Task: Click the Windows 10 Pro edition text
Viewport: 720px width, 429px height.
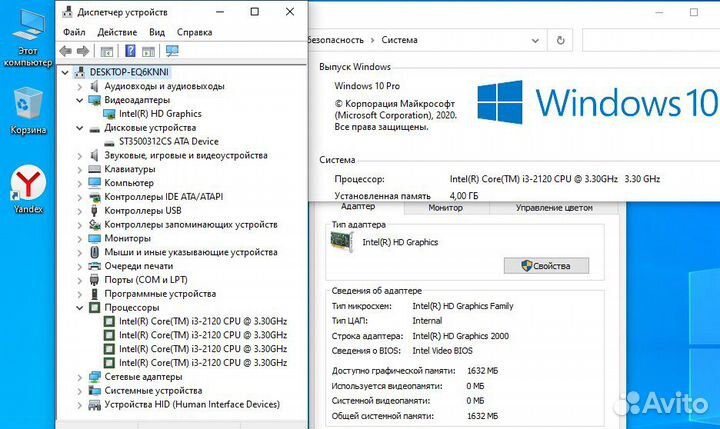Action: point(367,86)
